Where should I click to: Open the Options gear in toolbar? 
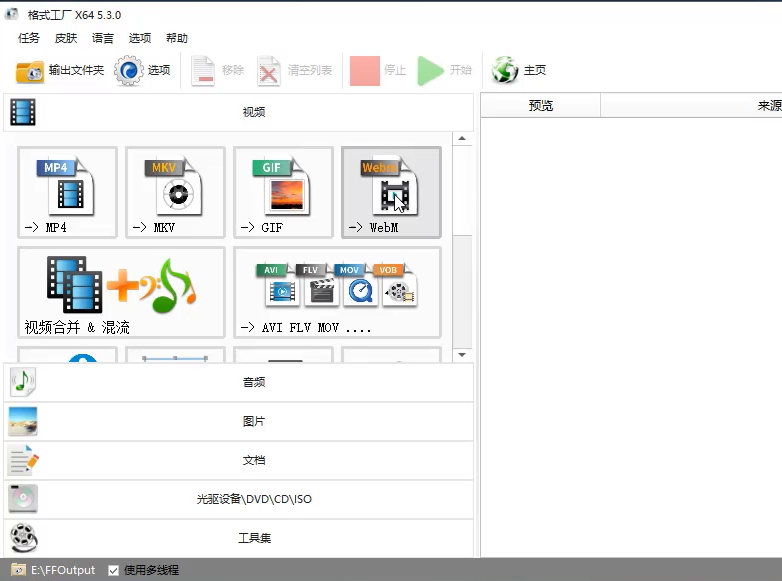(x=143, y=71)
